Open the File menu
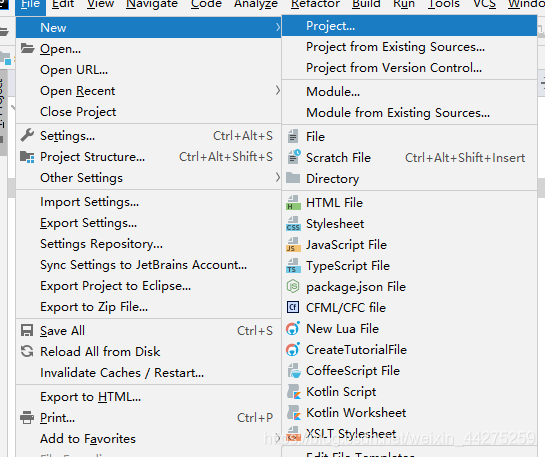The height and width of the screenshot is (457, 545). tap(31, 4)
